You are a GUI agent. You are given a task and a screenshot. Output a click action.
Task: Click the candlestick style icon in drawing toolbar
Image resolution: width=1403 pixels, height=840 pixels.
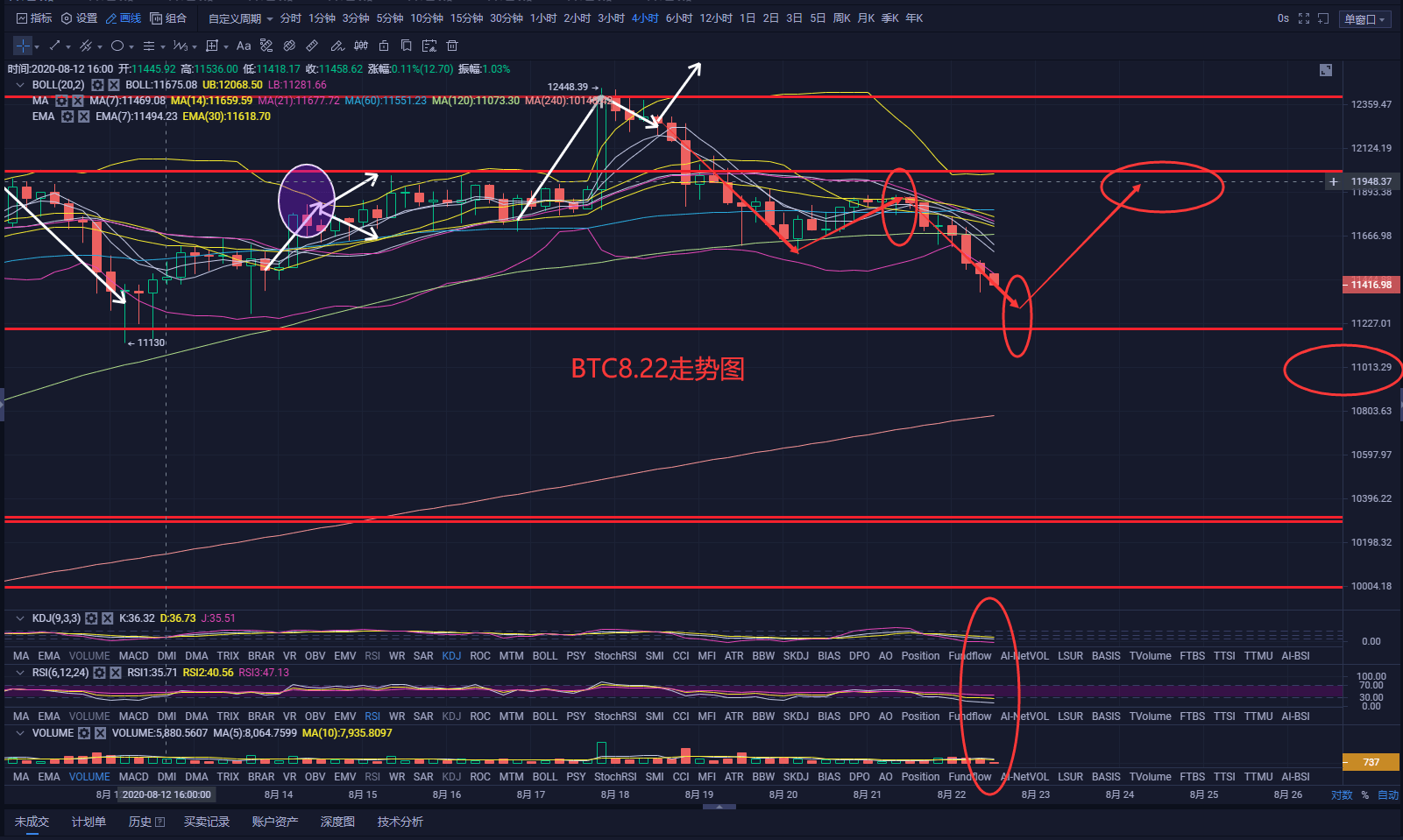coord(361,46)
